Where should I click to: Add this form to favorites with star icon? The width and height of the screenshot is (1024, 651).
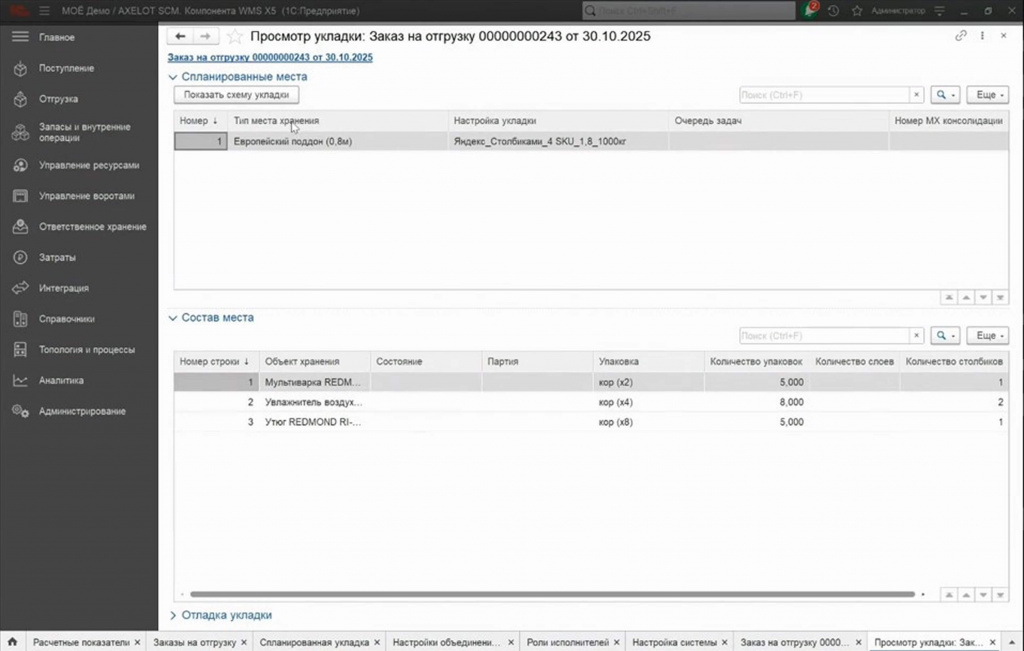[x=234, y=37]
